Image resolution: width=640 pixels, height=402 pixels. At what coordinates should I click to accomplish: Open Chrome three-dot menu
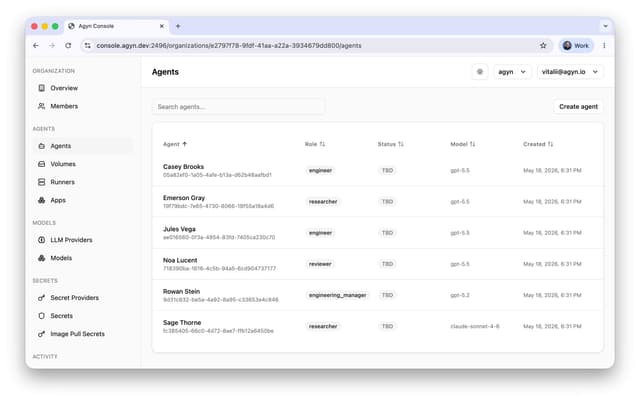(x=604, y=46)
